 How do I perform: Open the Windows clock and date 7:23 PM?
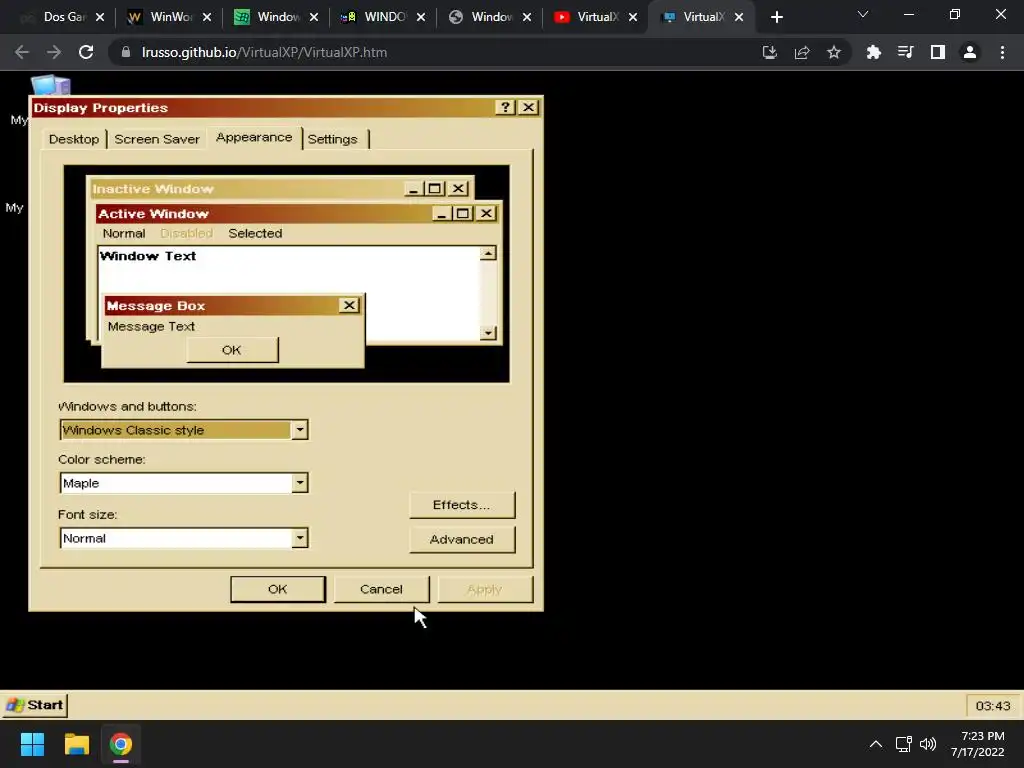pyautogui.click(x=978, y=744)
